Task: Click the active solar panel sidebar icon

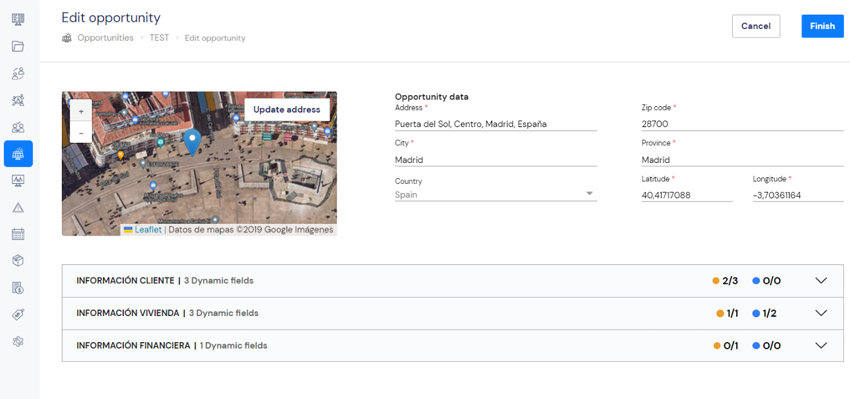Action: point(18,153)
